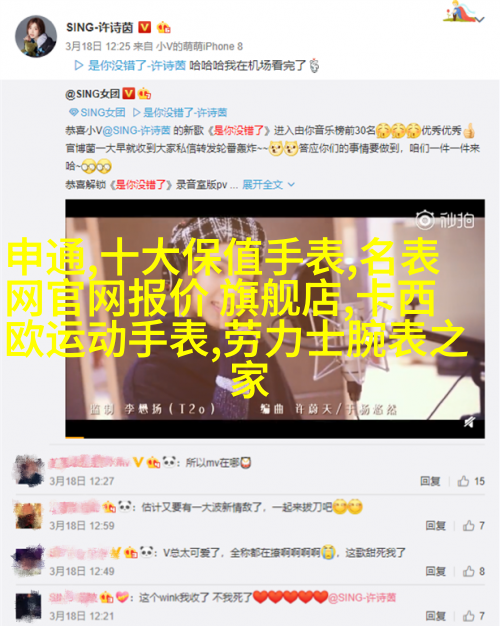
Task: Reply to the 所以mv在哪 comment
Action: pyautogui.click(x=430, y=481)
